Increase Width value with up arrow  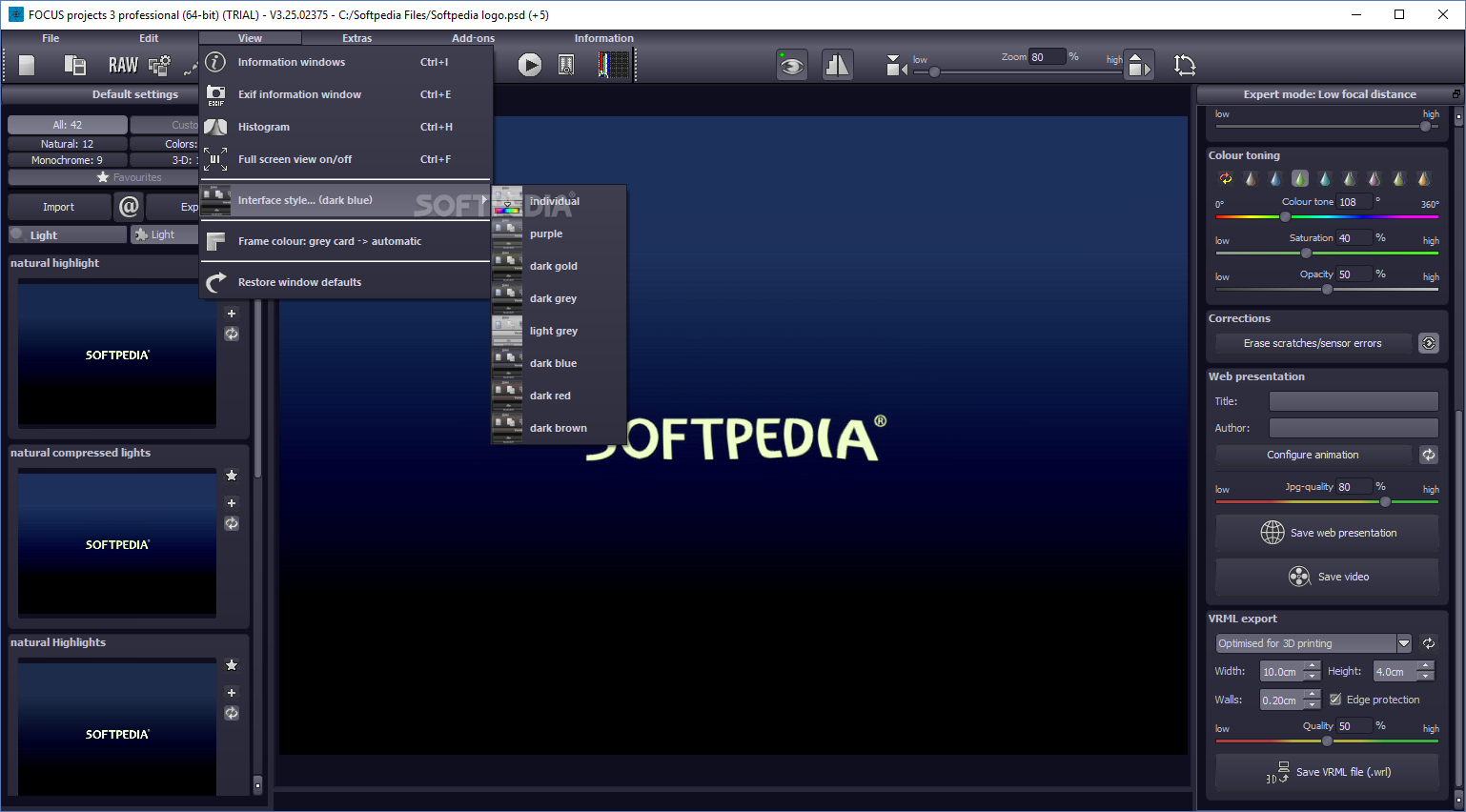[x=1313, y=666]
